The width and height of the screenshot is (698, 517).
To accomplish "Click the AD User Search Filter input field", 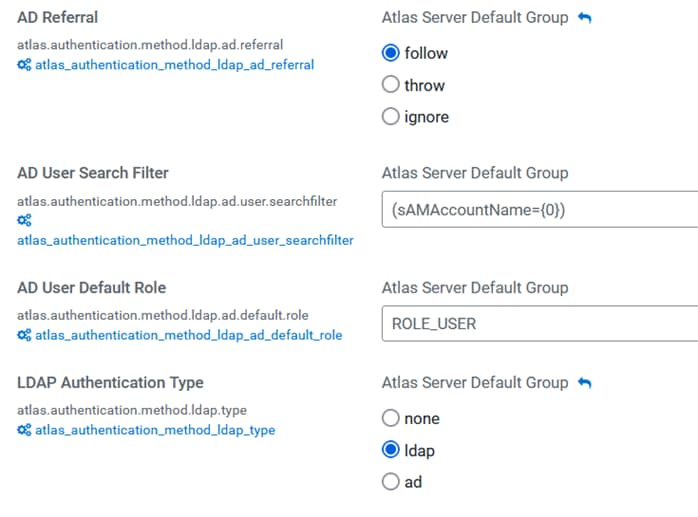I will pos(540,210).
